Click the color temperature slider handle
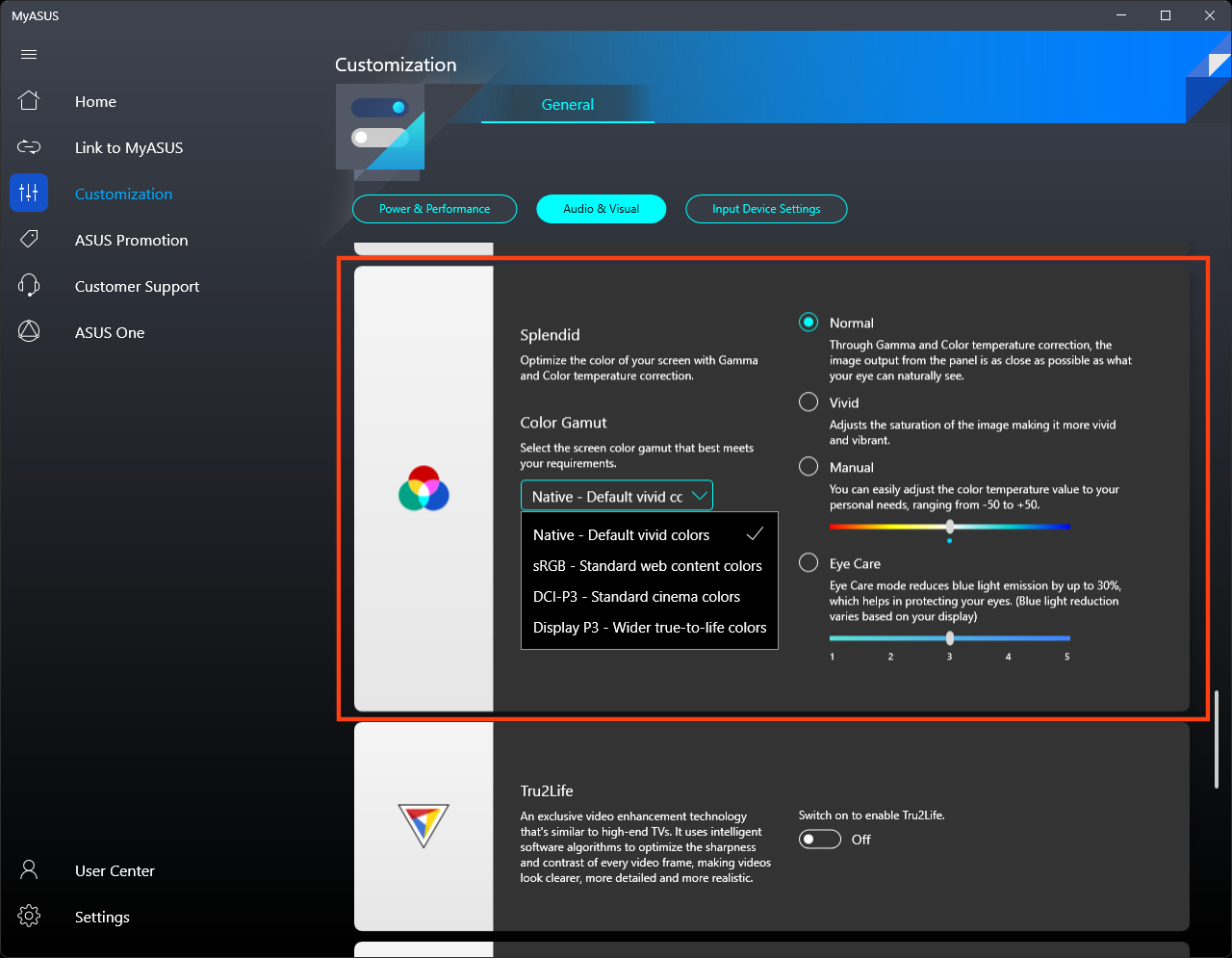 (x=950, y=527)
